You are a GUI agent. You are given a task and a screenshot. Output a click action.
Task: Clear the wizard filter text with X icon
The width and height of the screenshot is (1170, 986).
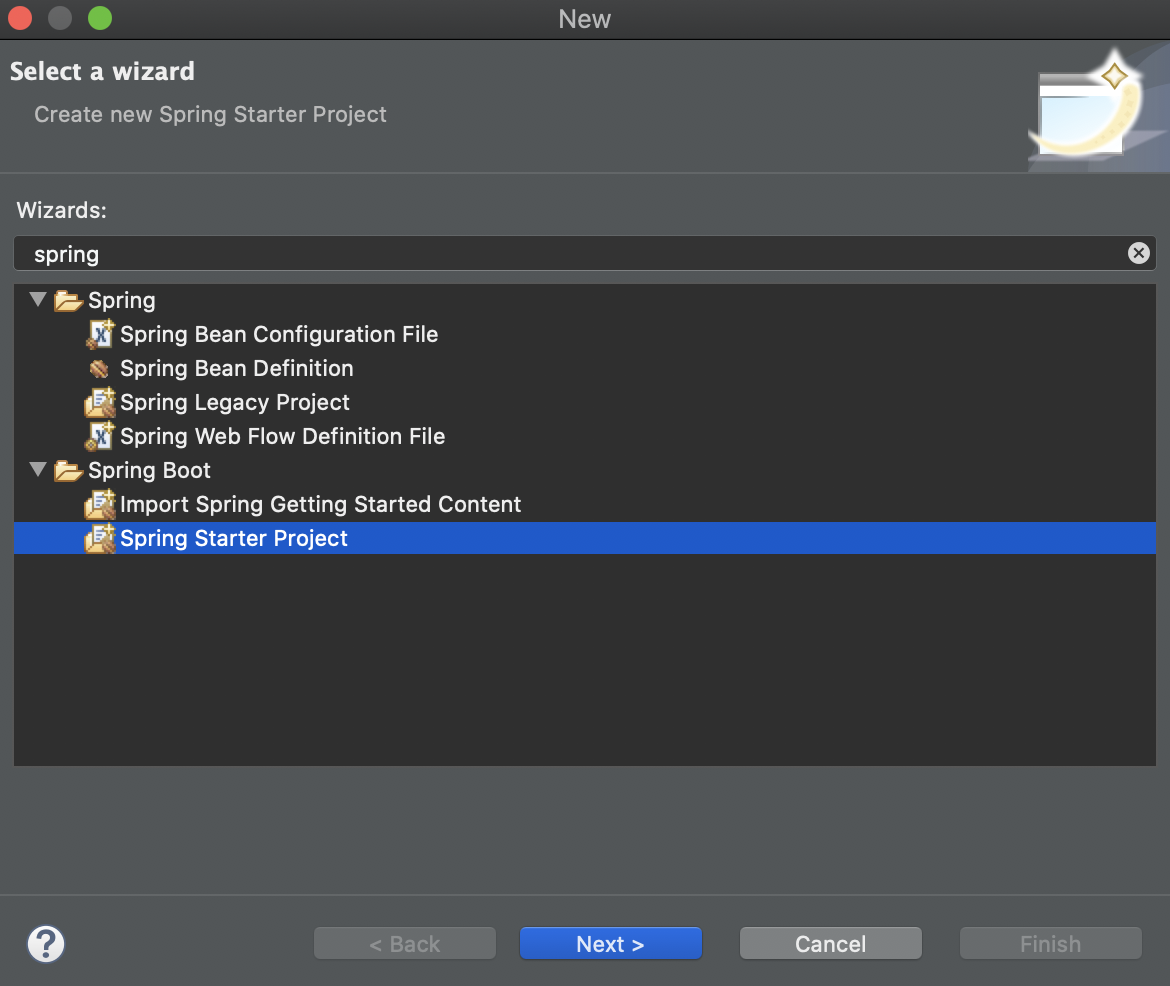[x=1138, y=253]
